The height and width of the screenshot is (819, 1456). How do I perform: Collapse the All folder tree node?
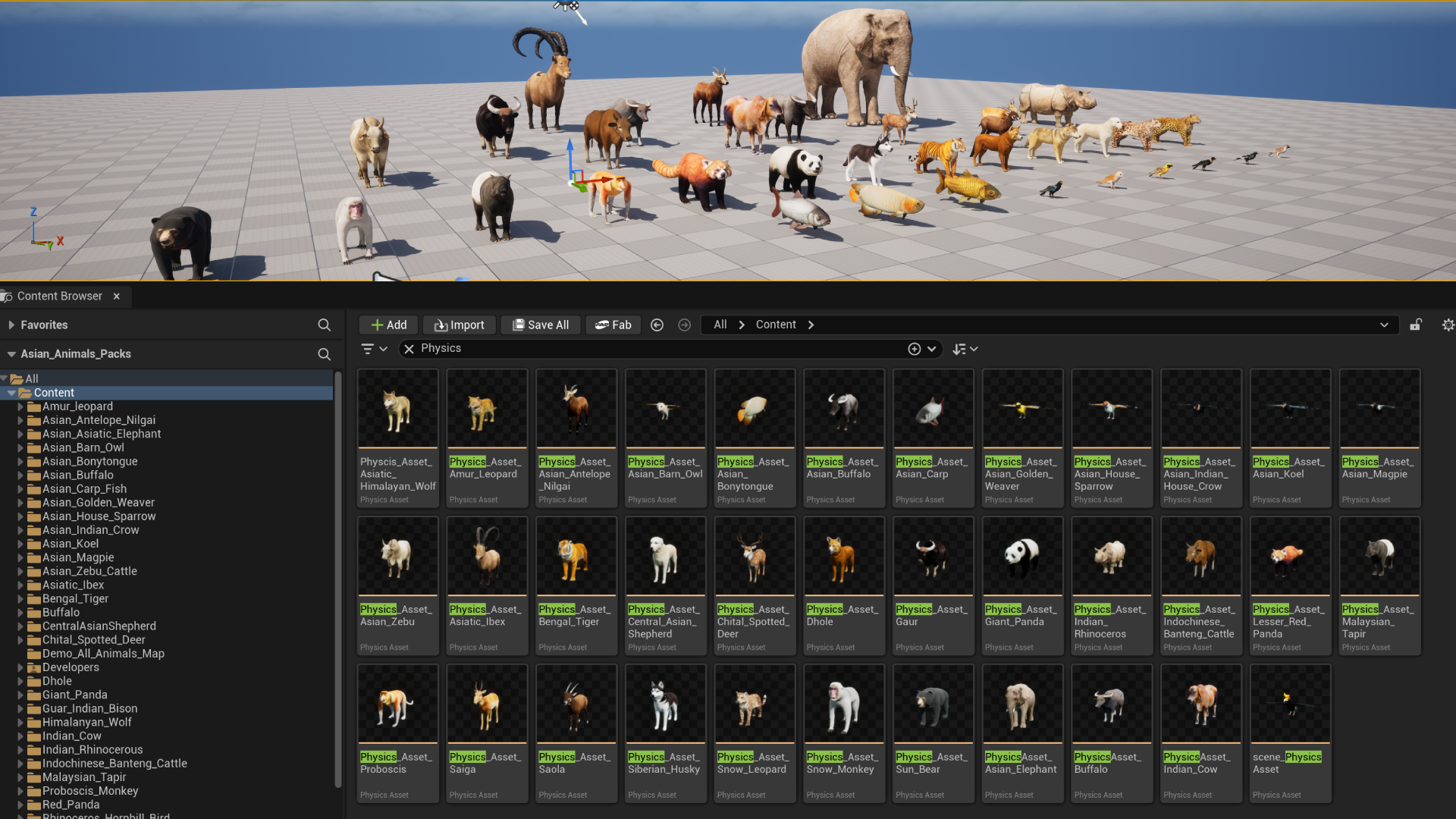(x=5, y=378)
